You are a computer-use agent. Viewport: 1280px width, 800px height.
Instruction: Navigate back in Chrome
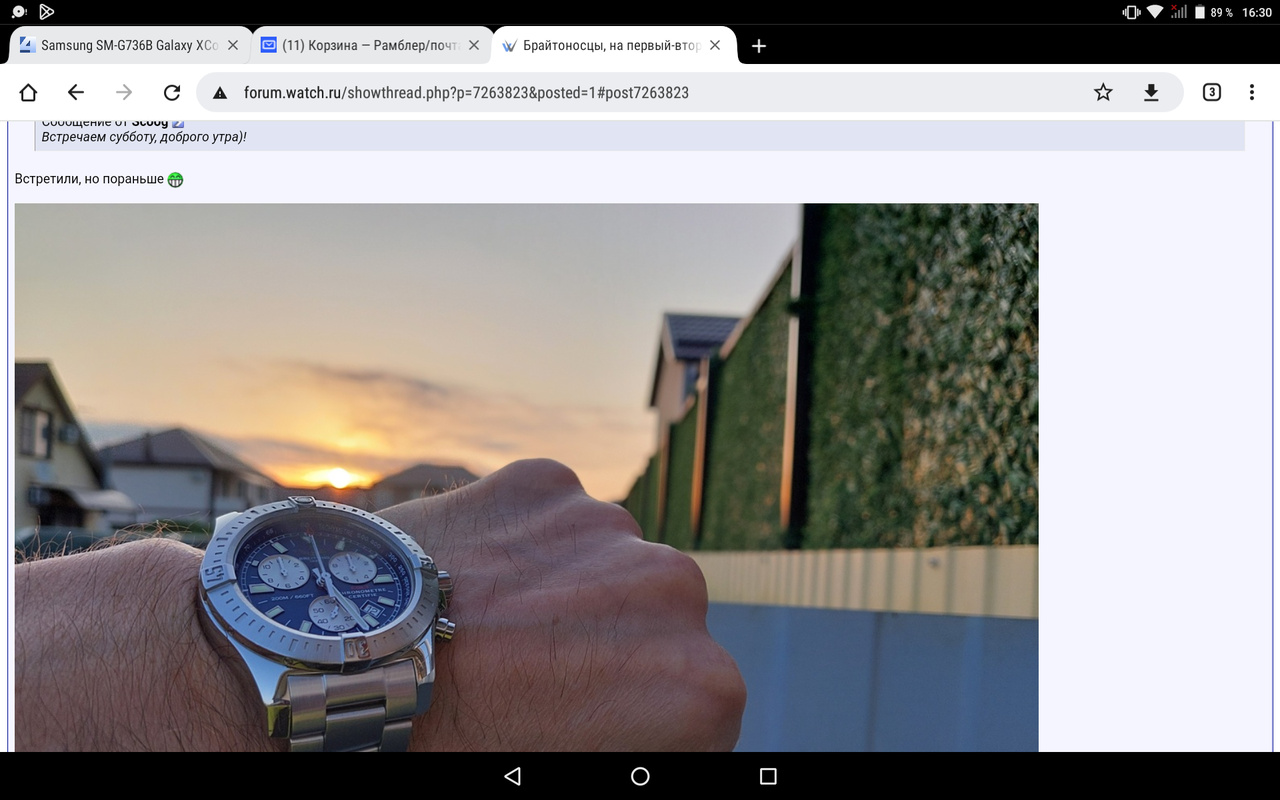pos(76,93)
